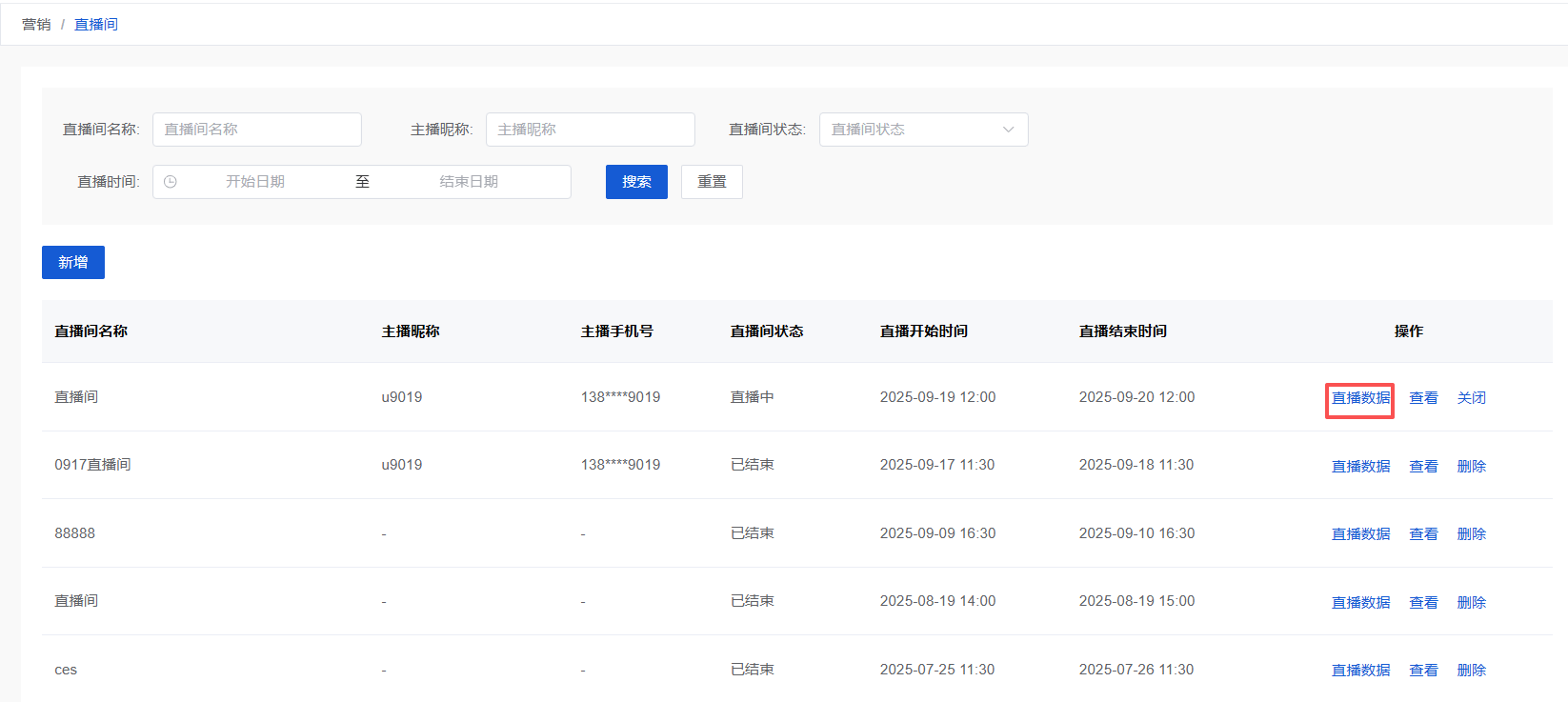Click start time 2025-09-17 11:30
Screen dimensions: 1568x702
(937, 465)
